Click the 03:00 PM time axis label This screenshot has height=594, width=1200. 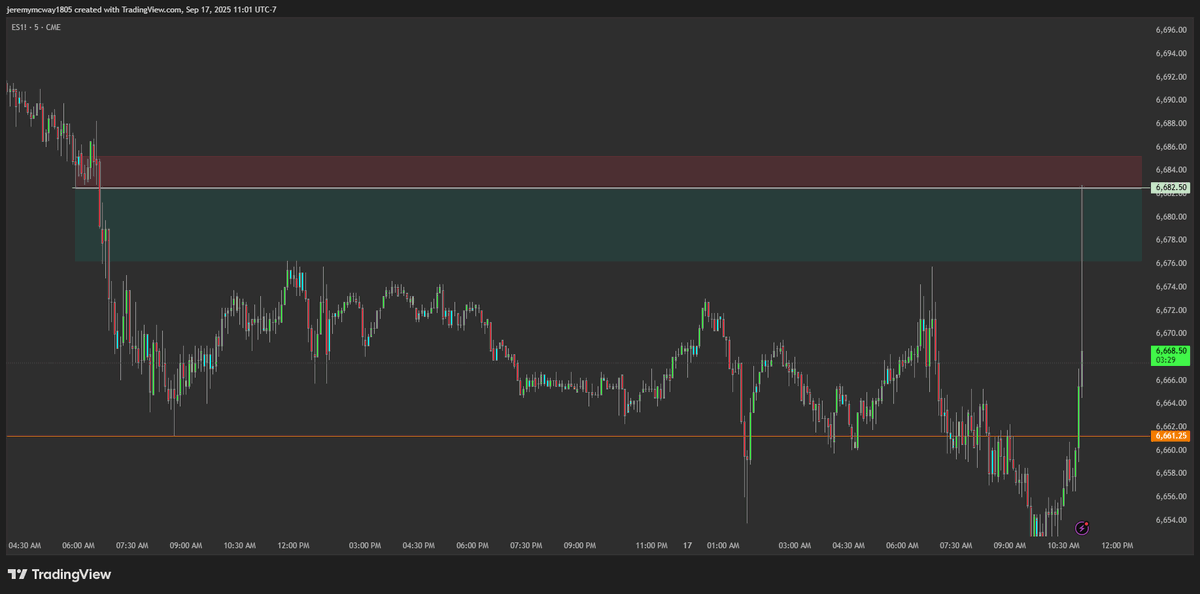(364, 546)
